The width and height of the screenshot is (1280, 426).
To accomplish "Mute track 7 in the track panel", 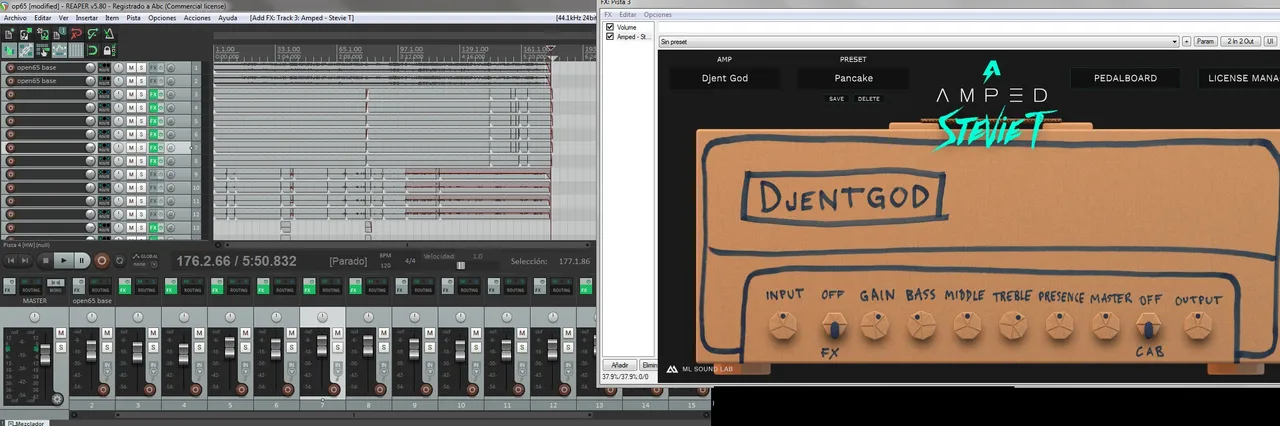I will point(132,147).
